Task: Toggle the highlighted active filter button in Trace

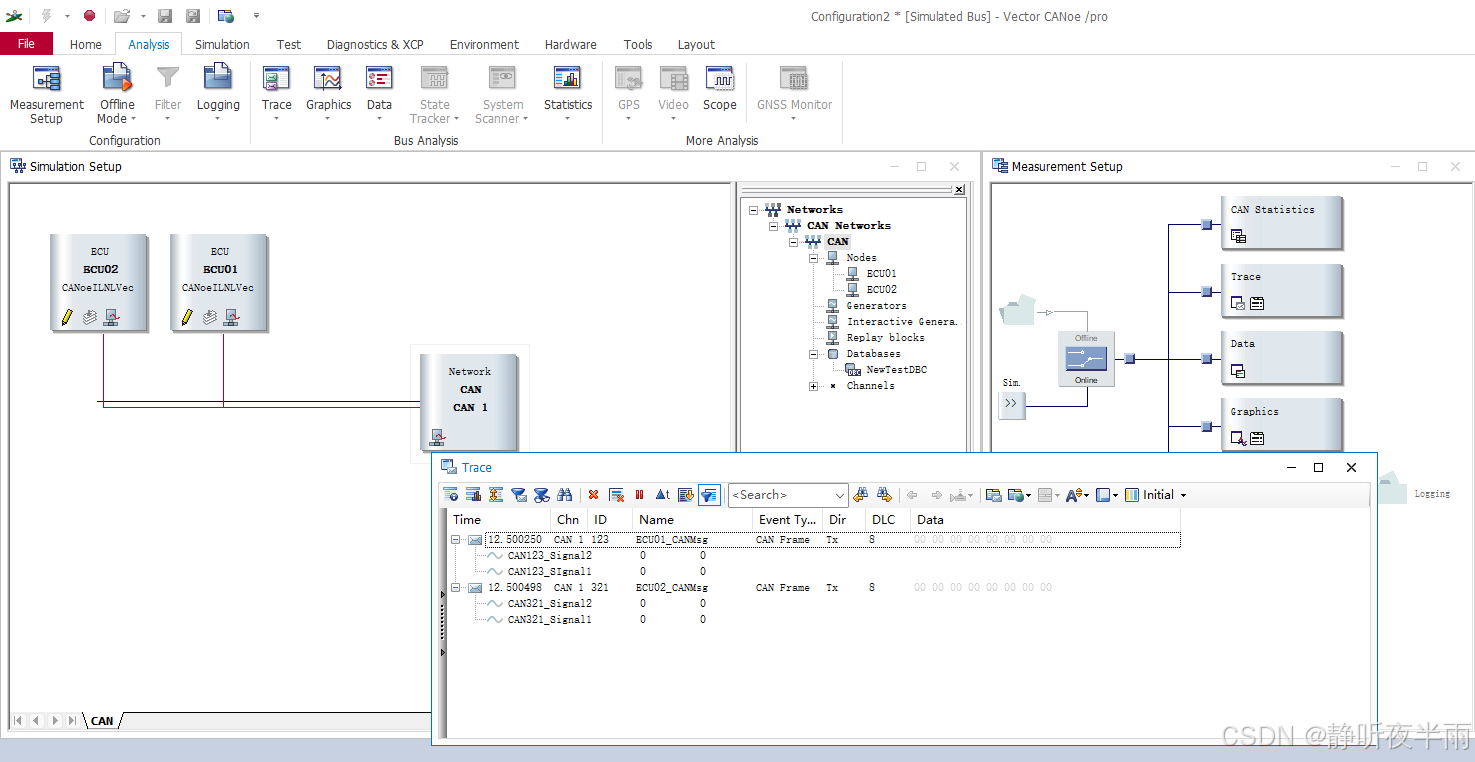Action: click(709, 495)
